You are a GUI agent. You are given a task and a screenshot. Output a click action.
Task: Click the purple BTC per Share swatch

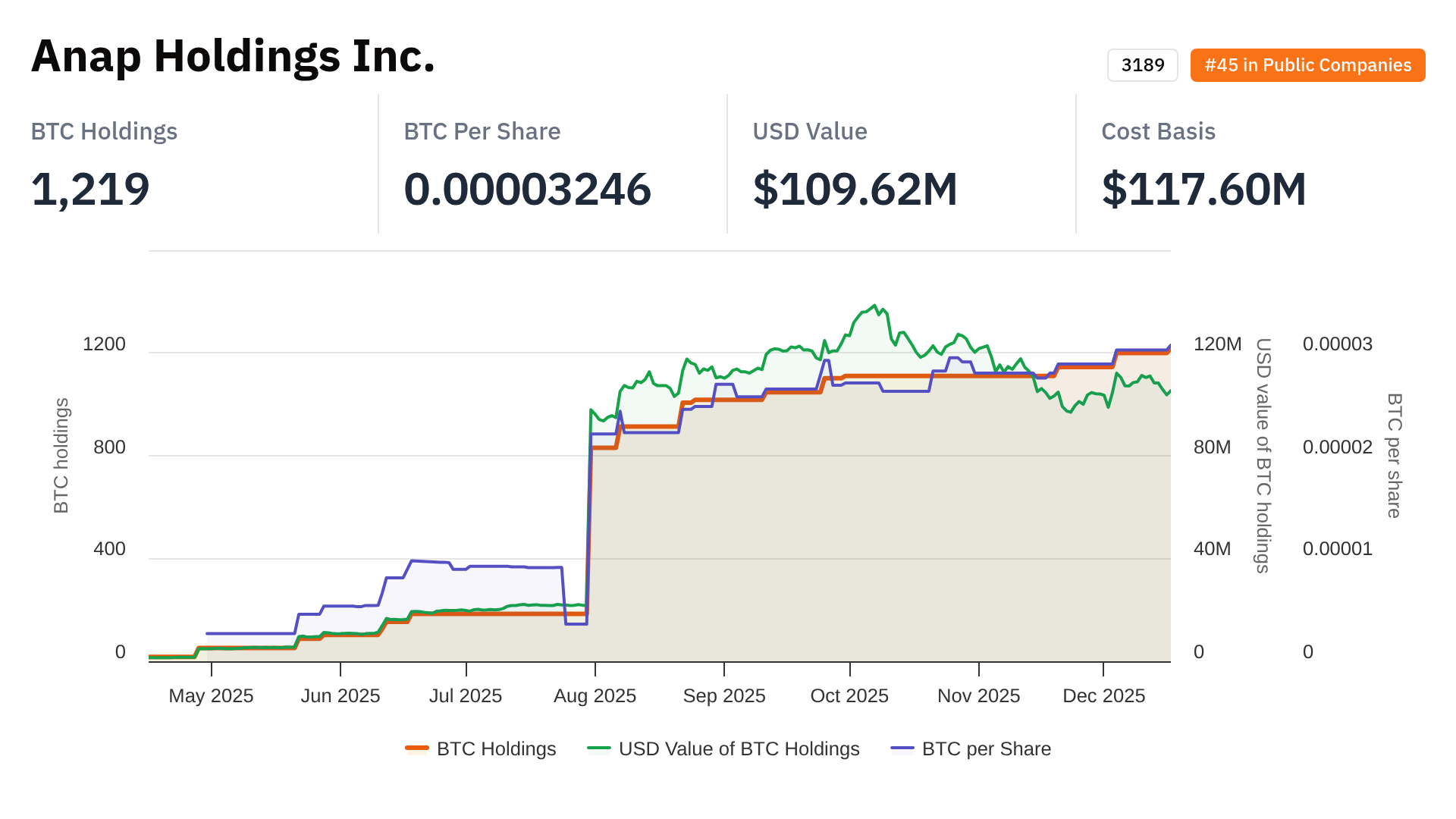pyautogui.click(x=902, y=748)
